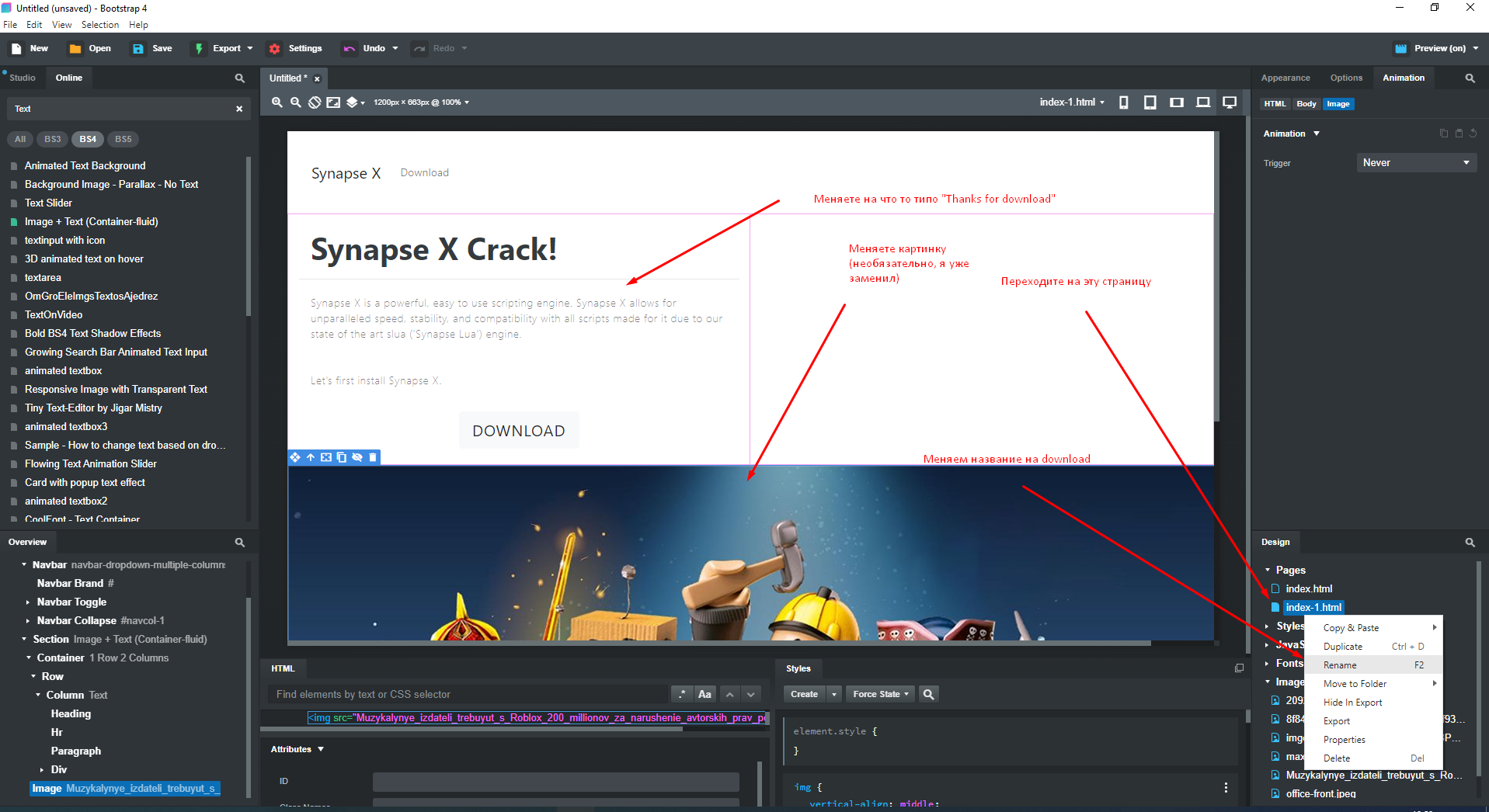1489x812 pixels.
Task: Choose Delete in context menu
Action: click(x=1373, y=758)
